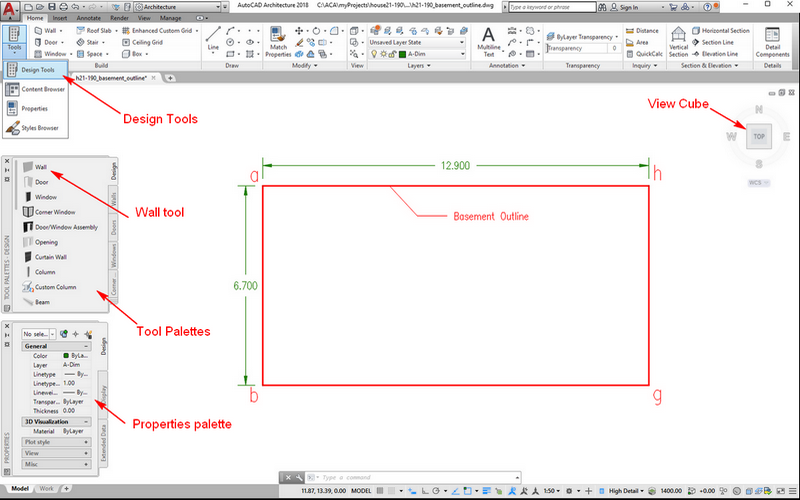Image resolution: width=800 pixels, height=500 pixels.
Task: Select the Ceiling Grid tool
Action: [142, 42]
